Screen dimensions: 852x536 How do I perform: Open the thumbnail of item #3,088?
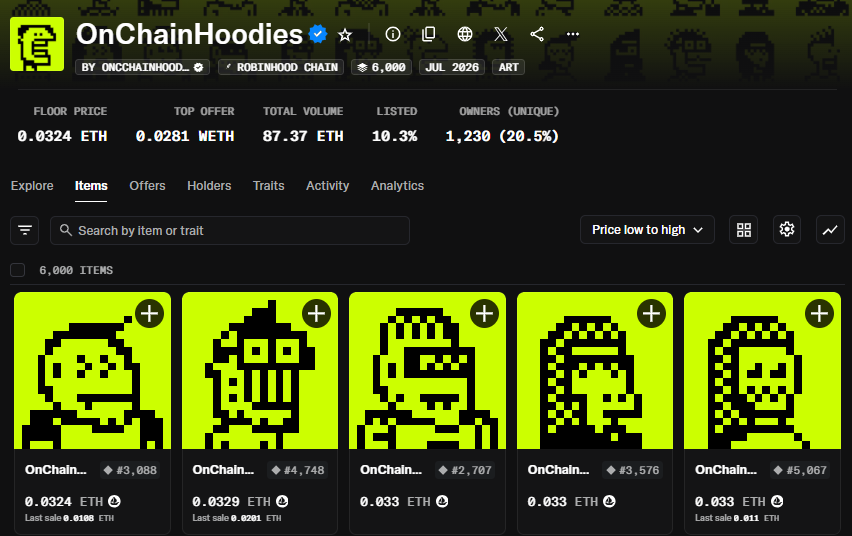tap(92, 371)
